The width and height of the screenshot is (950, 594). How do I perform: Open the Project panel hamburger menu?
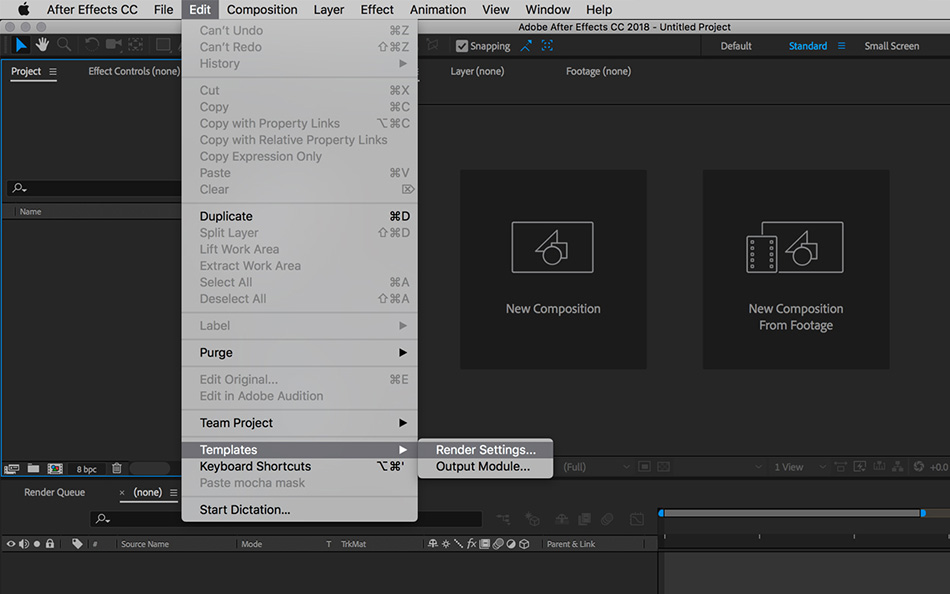(x=53, y=72)
